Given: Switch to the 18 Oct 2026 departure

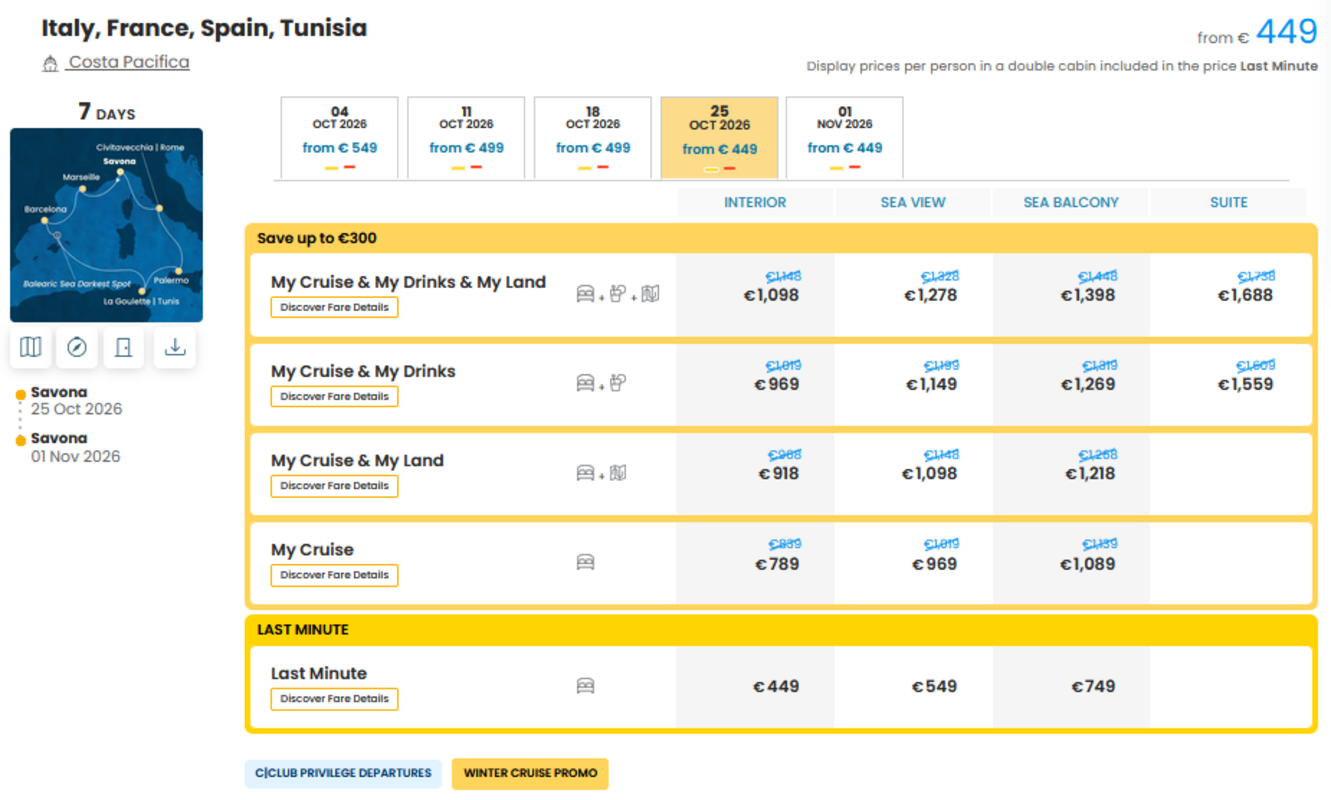Looking at the screenshot, I should click(593, 138).
